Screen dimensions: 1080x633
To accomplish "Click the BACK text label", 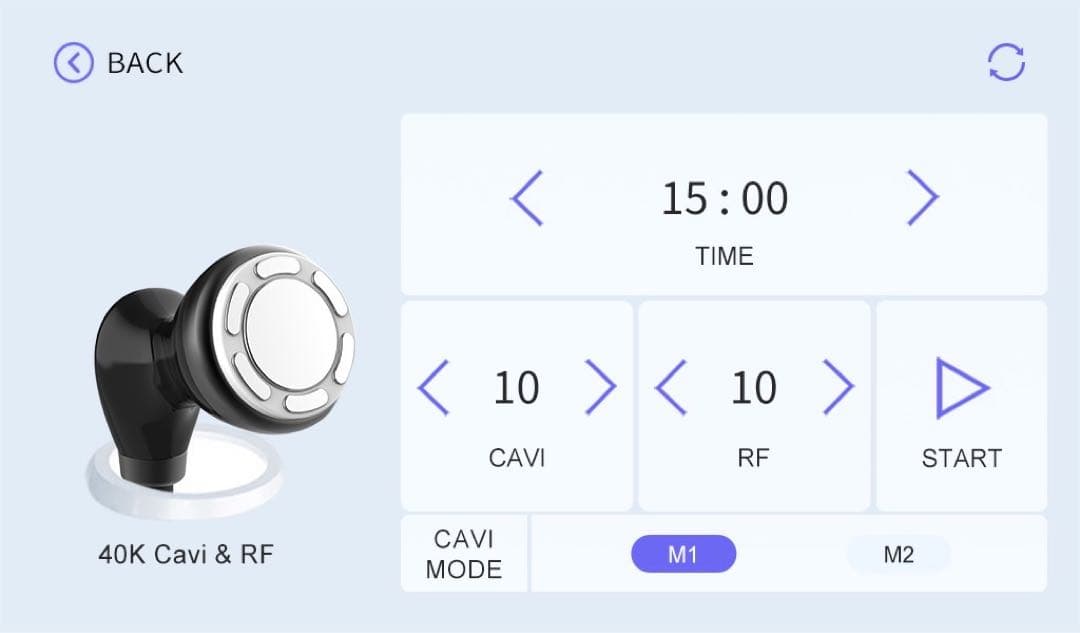I will coord(145,63).
